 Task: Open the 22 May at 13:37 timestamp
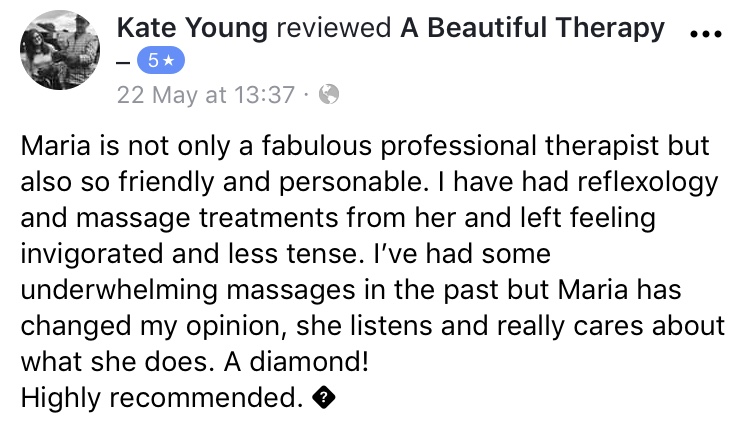coord(206,95)
